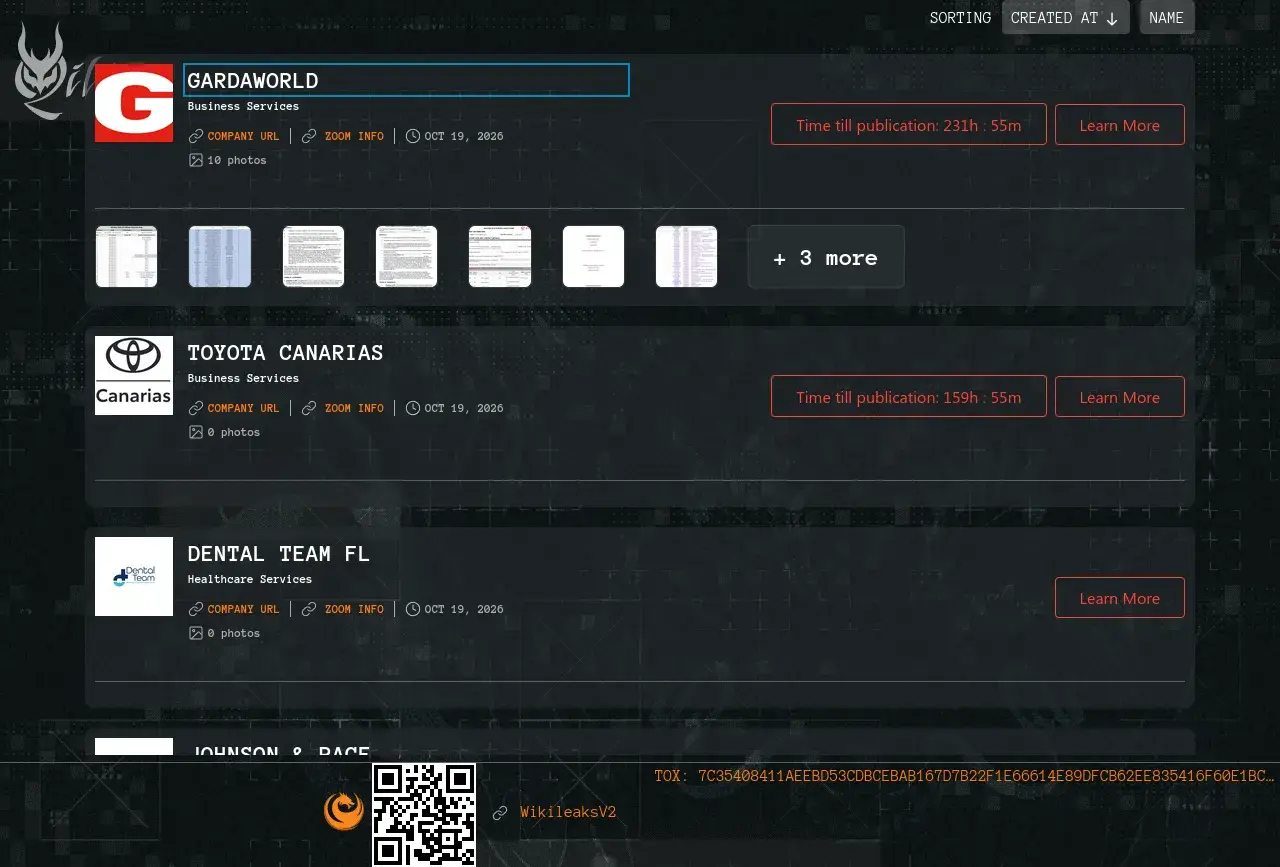Sort listings by Created At
The height and width of the screenshot is (867, 1280).
[1066, 18]
